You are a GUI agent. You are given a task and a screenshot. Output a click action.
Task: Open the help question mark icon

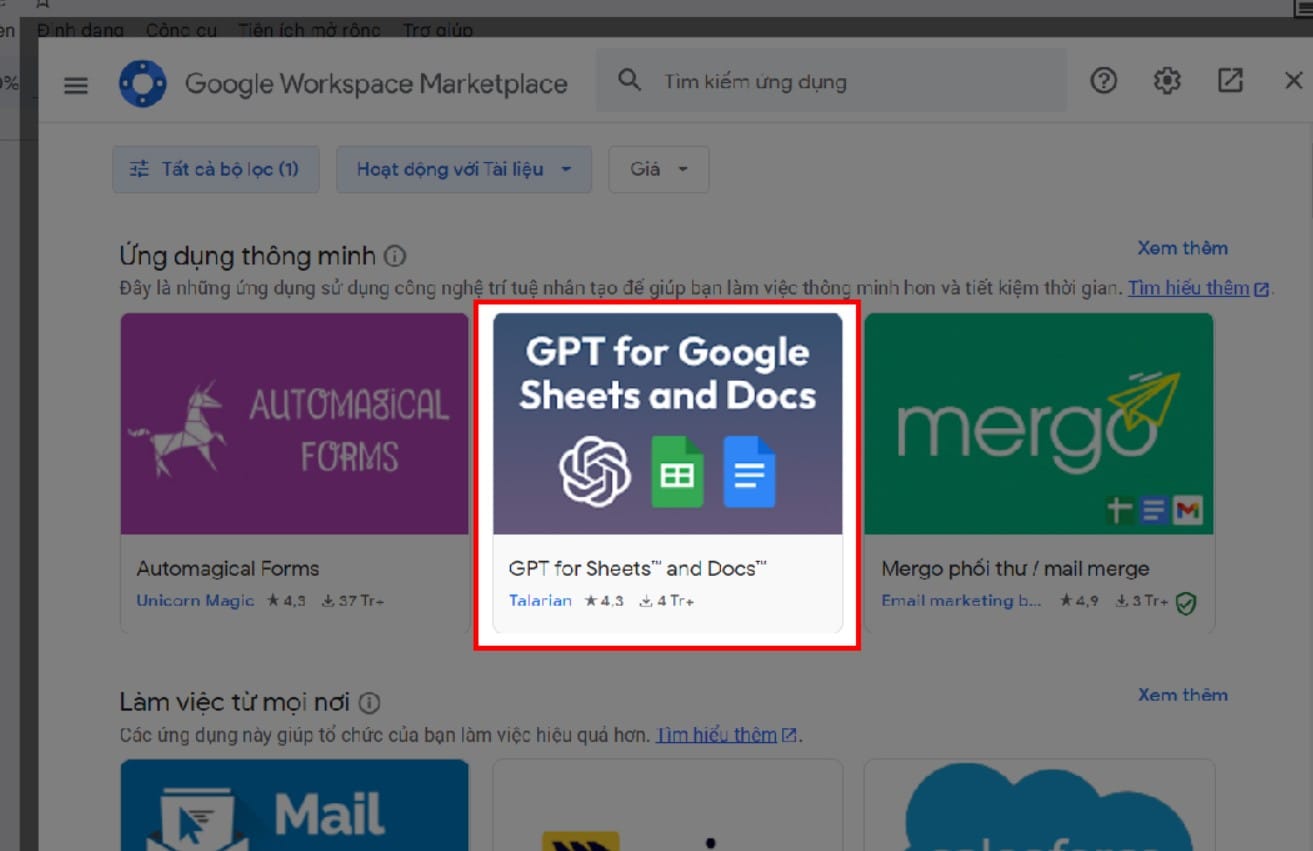coord(1103,81)
